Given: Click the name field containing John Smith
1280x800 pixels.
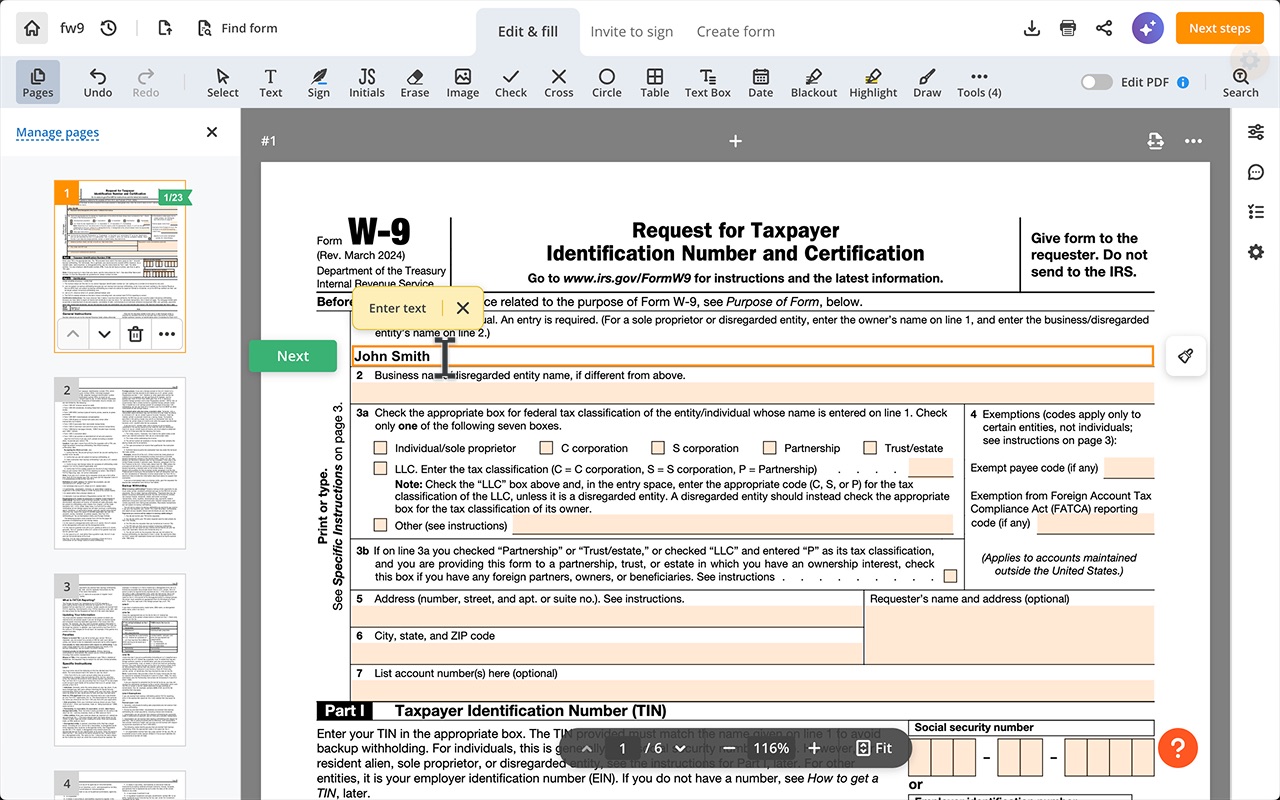Looking at the screenshot, I should (x=752, y=356).
